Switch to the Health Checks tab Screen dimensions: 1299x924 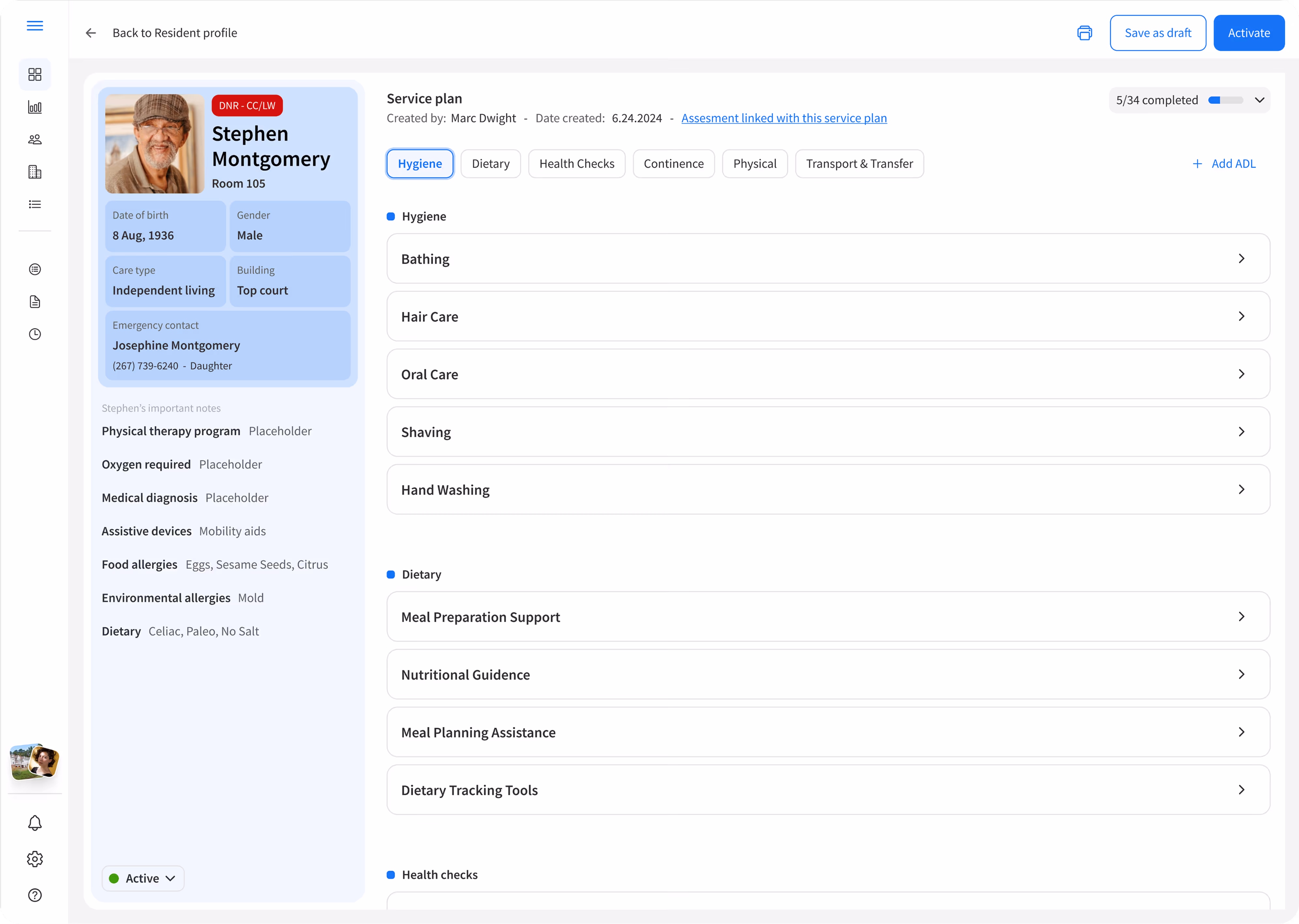(576, 164)
